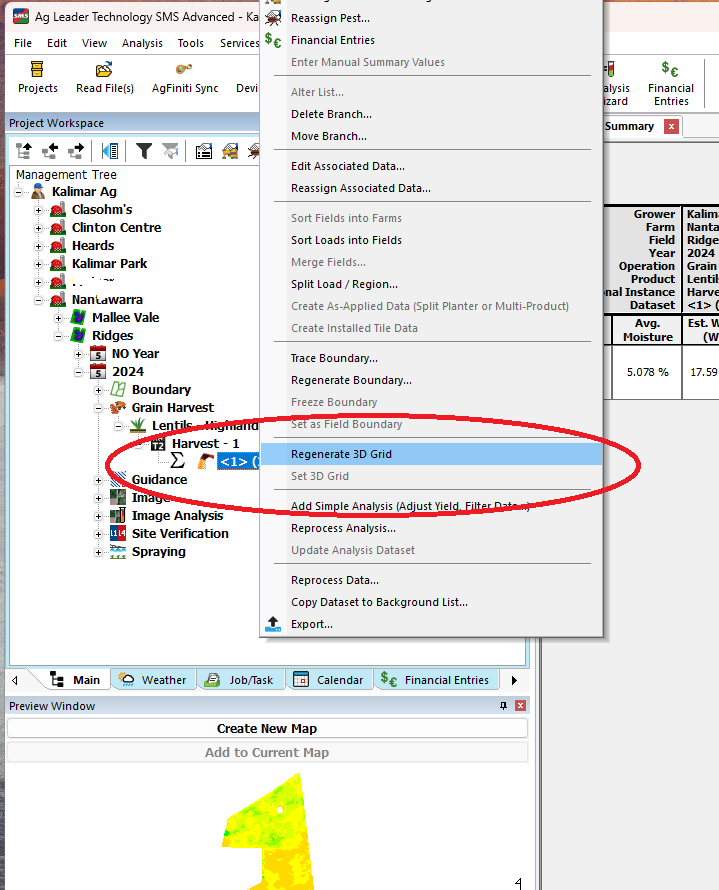
Task: Open the Calendar tab
Action: (x=329, y=680)
